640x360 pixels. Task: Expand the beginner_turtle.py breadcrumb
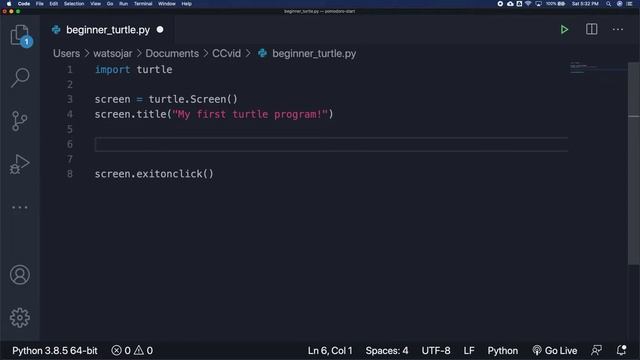coord(314,53)
